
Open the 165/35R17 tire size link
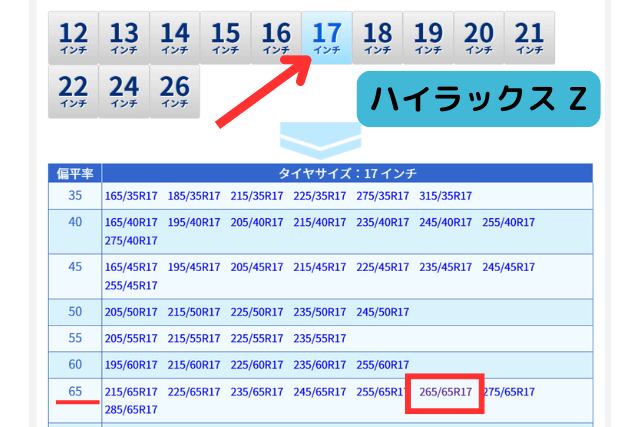tap(130, 195)
